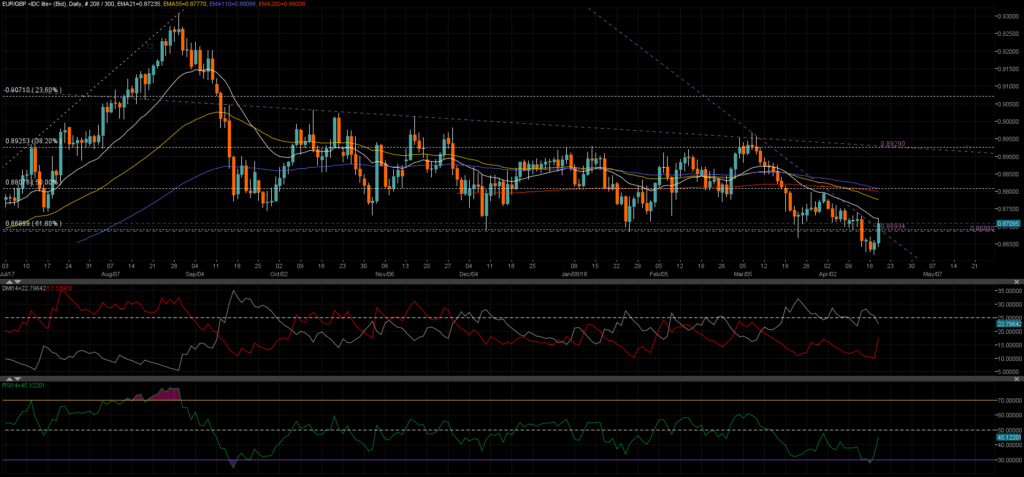
Task: Click the 70.00000 RSI axis label
Action: point(1009,401)
